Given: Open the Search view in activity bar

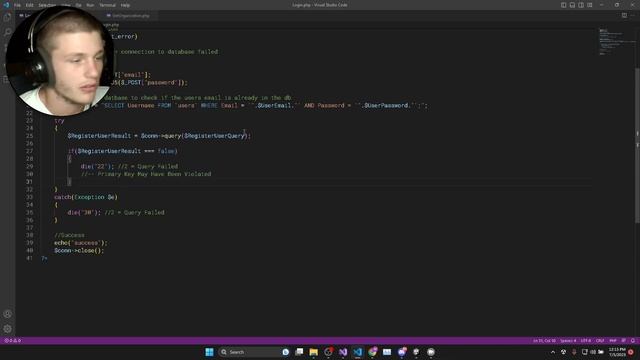Looking at the screenshot, I should click(x=7, y=32).
